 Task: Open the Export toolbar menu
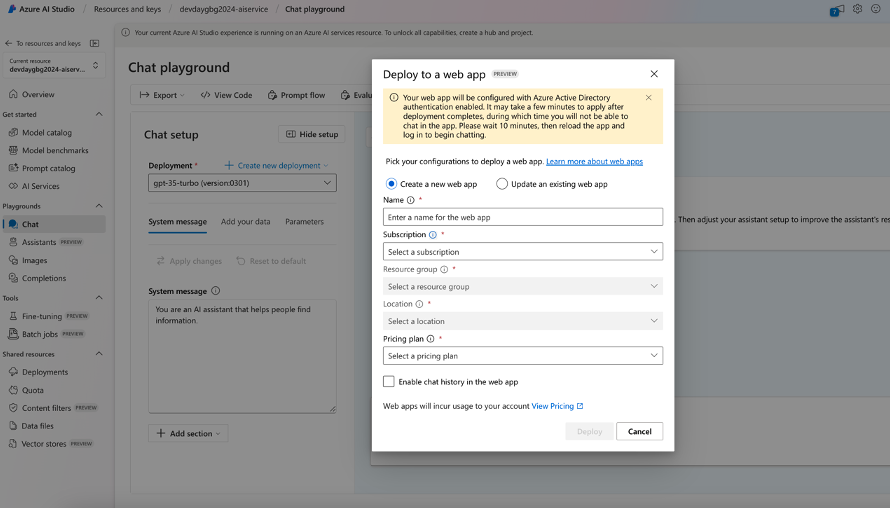tap(162, 95)
